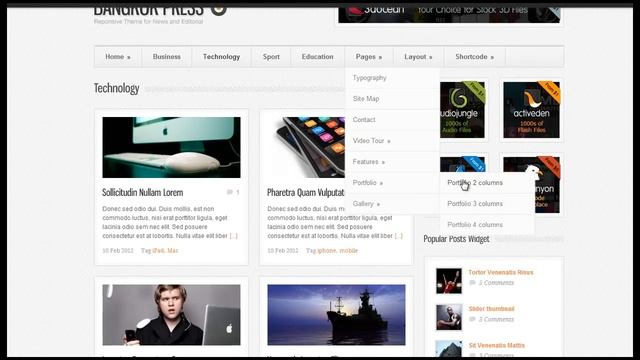Expand the Pages dropdown menu
The image size is (640, 360).
[369, 57]
